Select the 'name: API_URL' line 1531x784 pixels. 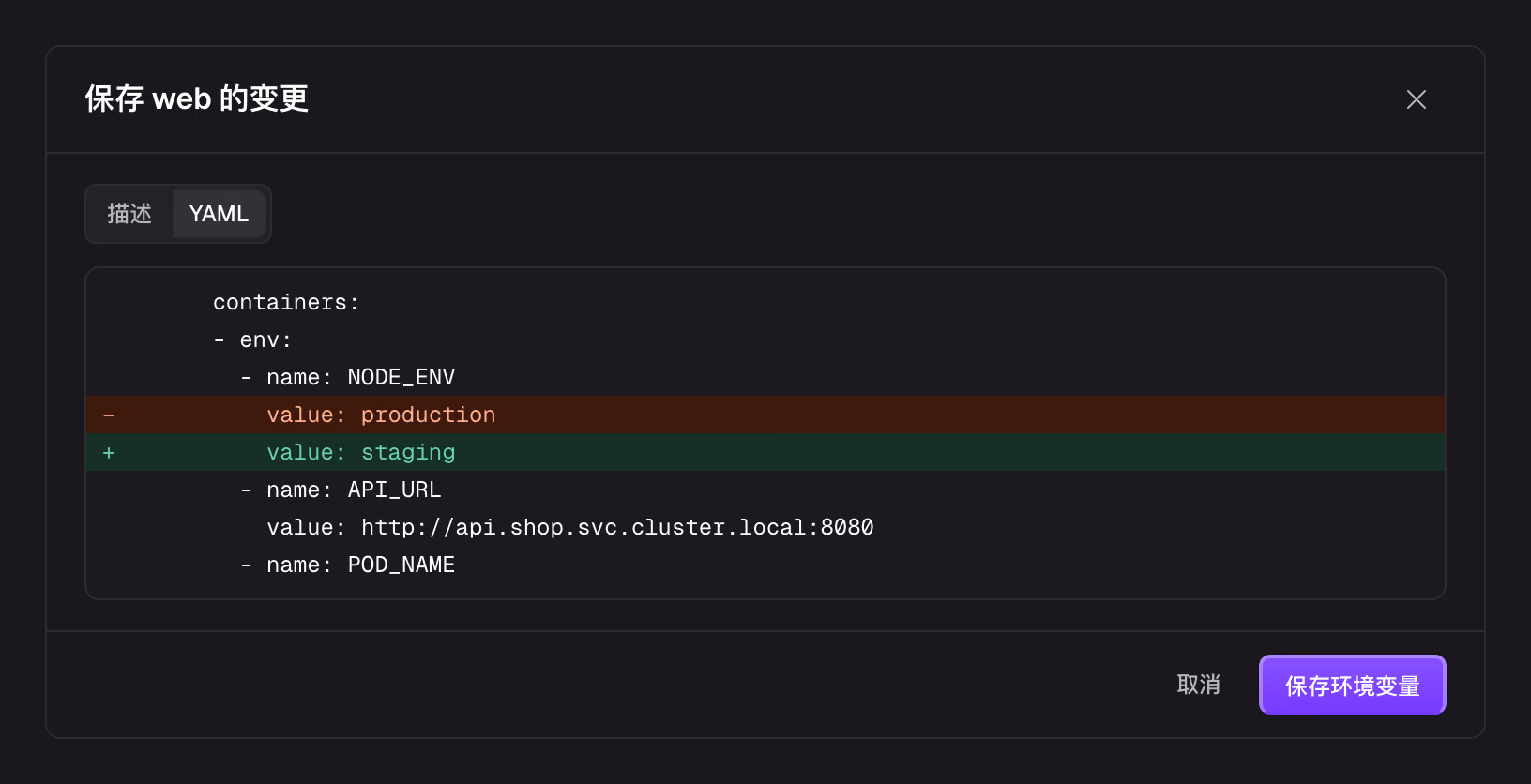click(765, 490)
